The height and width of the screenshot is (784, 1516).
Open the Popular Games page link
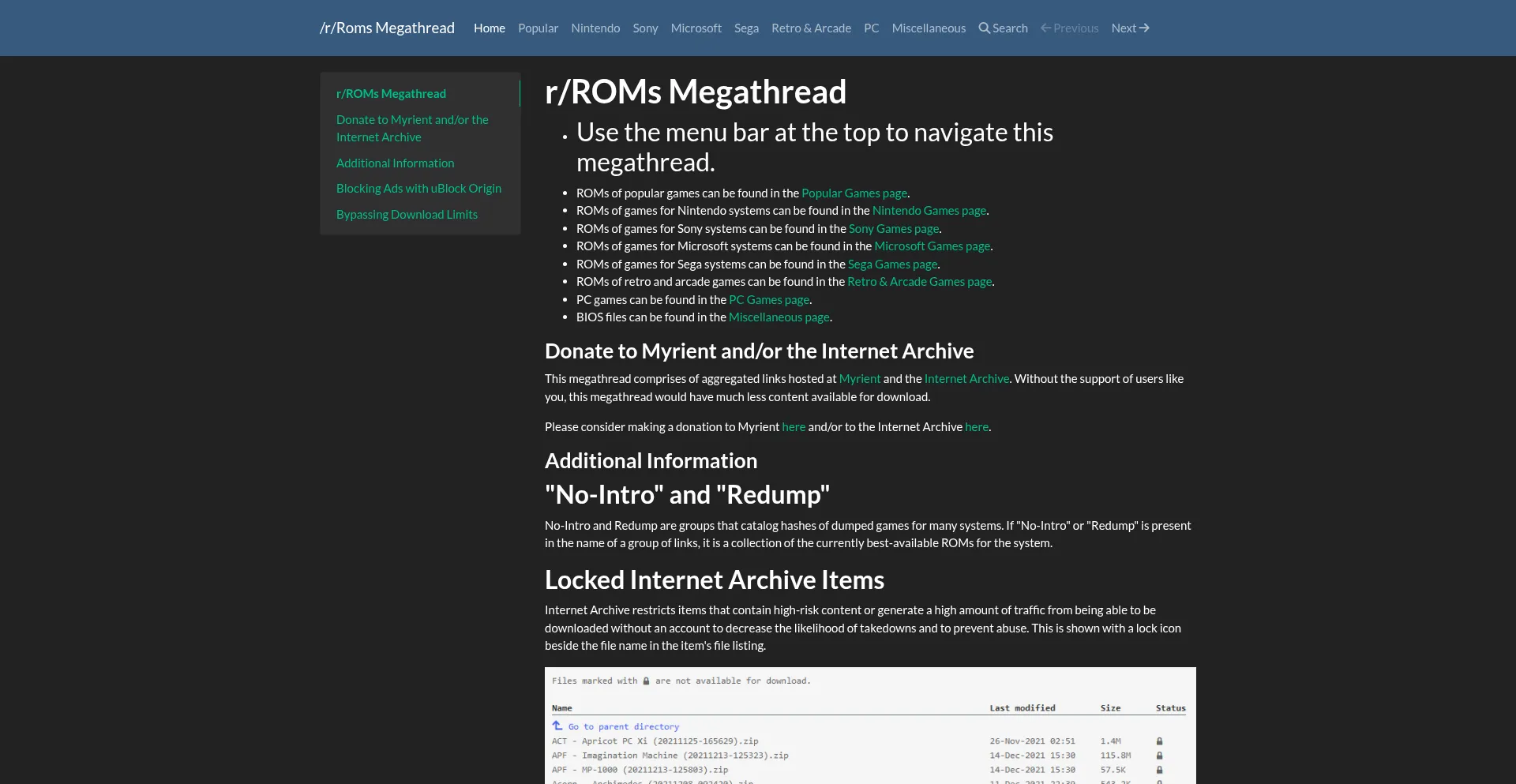(x=854, y=193)
